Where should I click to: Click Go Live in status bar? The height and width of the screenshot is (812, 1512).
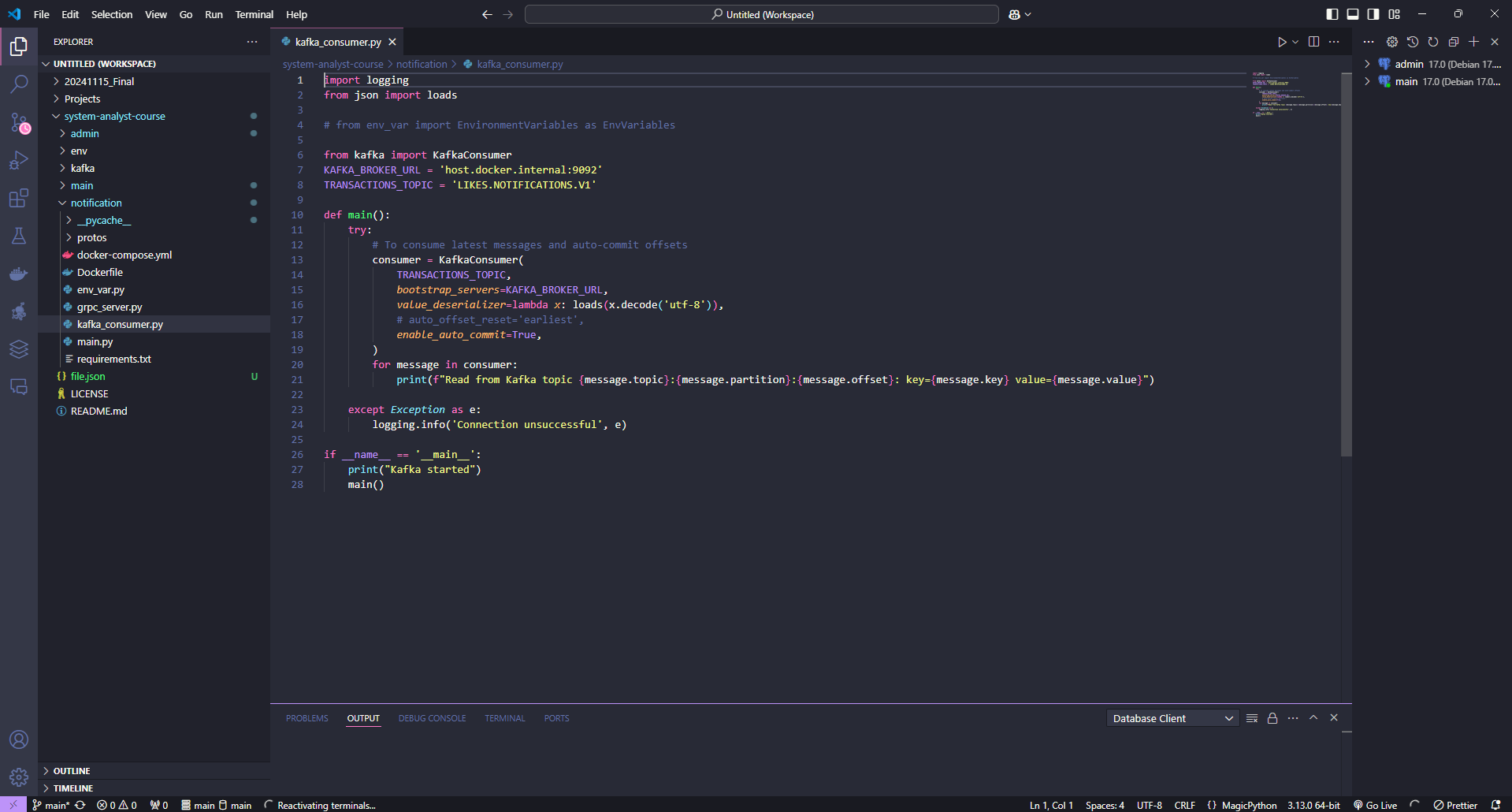1376,805
